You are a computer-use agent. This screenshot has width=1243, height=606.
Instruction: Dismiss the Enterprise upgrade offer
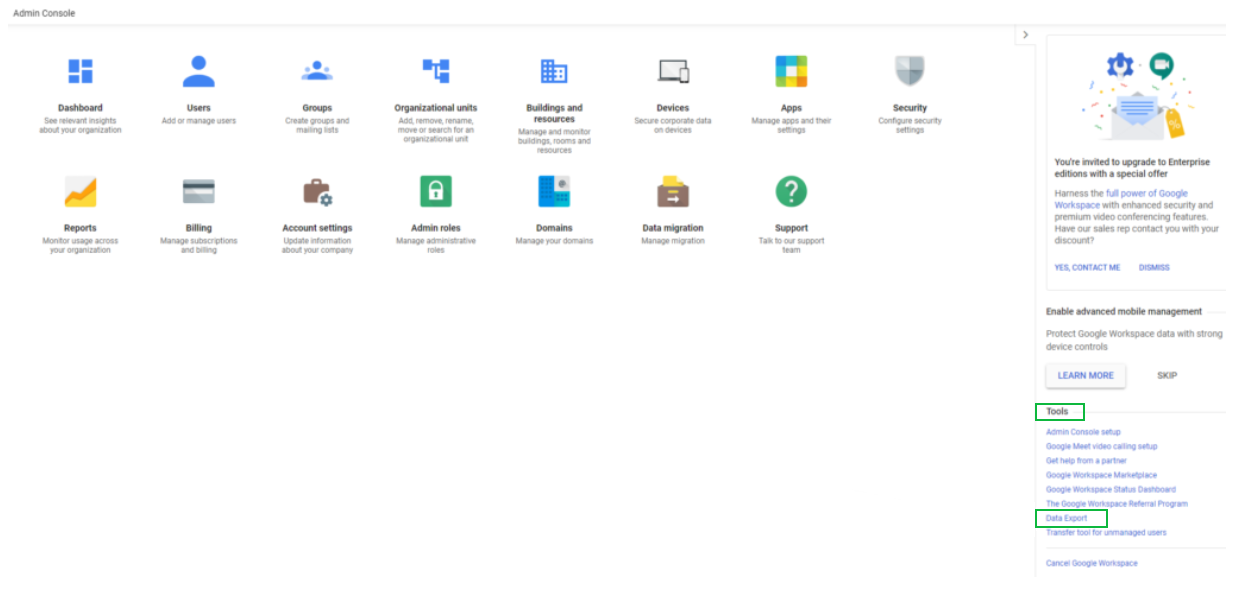click(x=1154, y=268)
